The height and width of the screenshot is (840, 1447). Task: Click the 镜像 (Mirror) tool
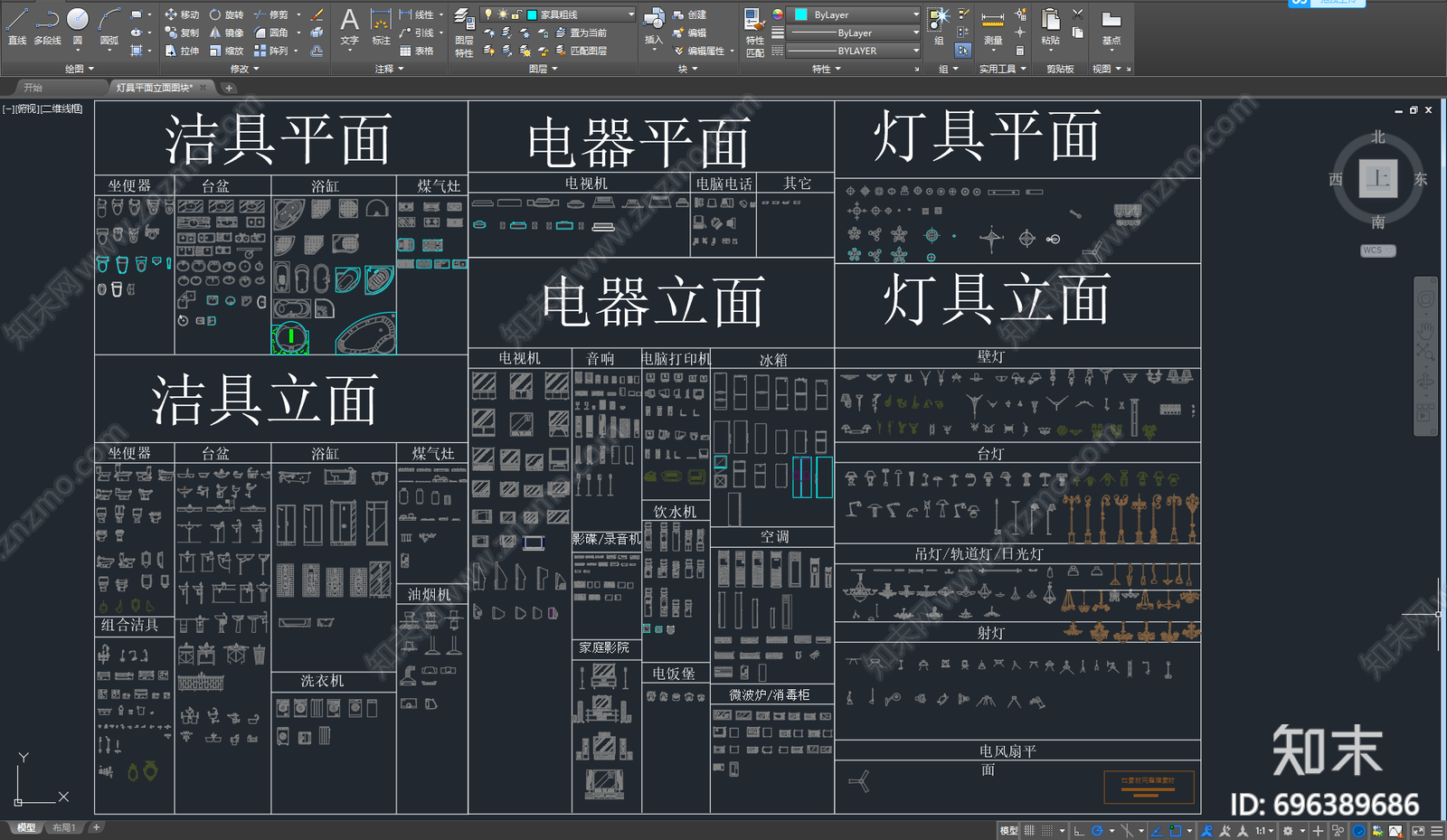click(226, 33)
